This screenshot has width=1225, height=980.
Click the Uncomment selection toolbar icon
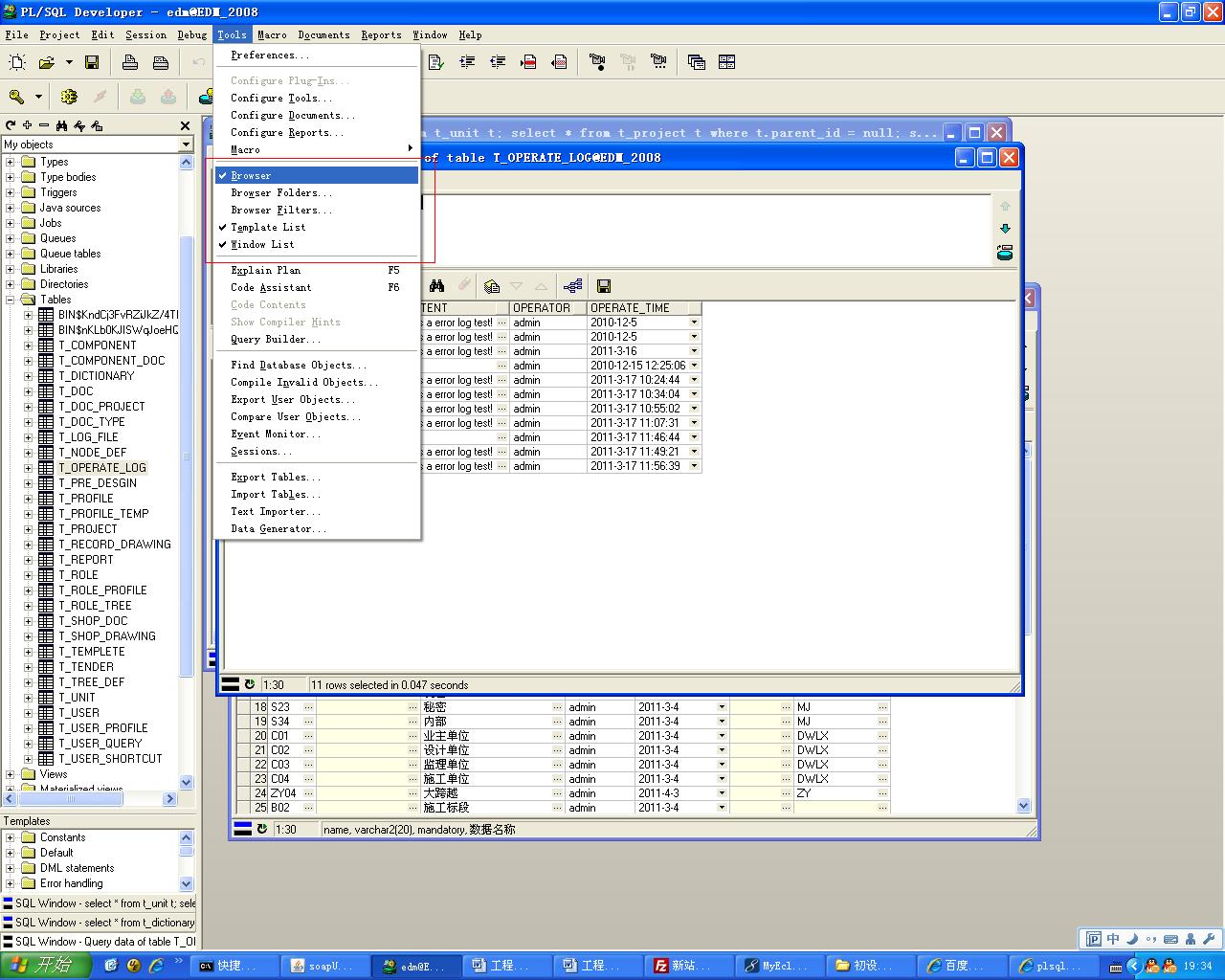coord(559,62)
